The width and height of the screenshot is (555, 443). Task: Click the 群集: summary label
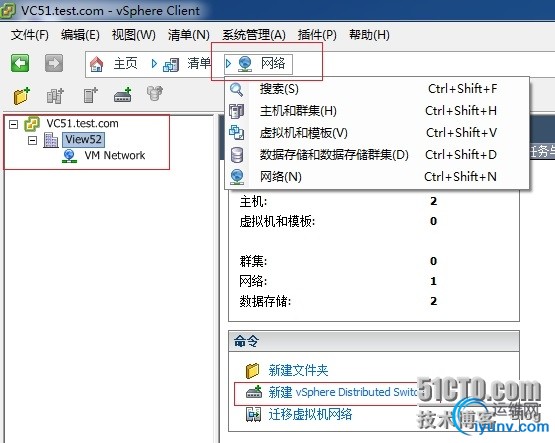(253, 261)
